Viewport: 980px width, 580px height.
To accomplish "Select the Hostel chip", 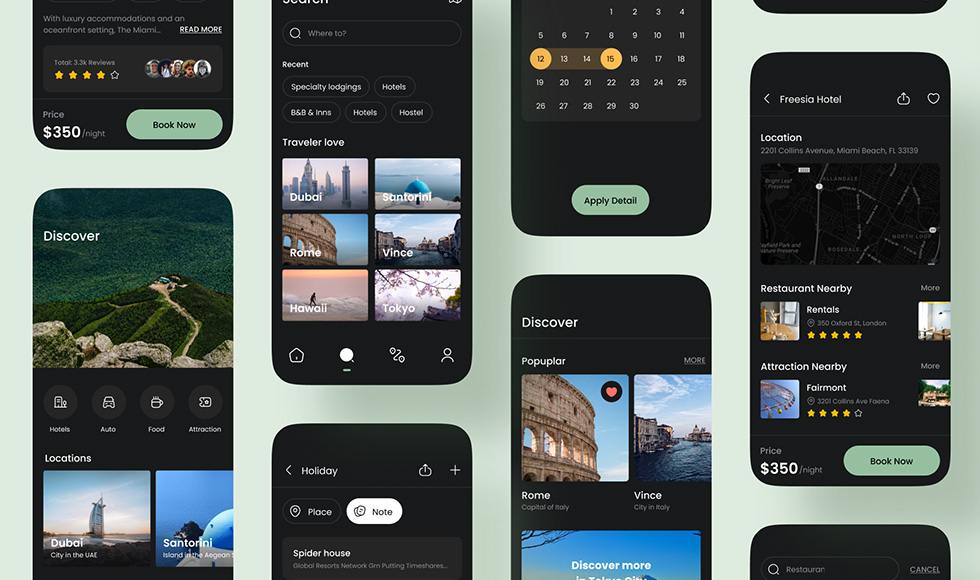I will [x=411, y=112].
